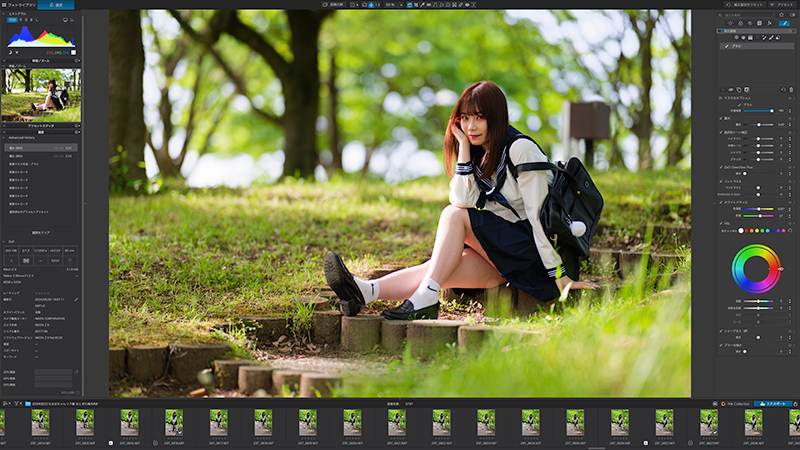Click the pencil icon to edit capture date
The height and width of the screenshot is (450, 800).
[76, 299]
